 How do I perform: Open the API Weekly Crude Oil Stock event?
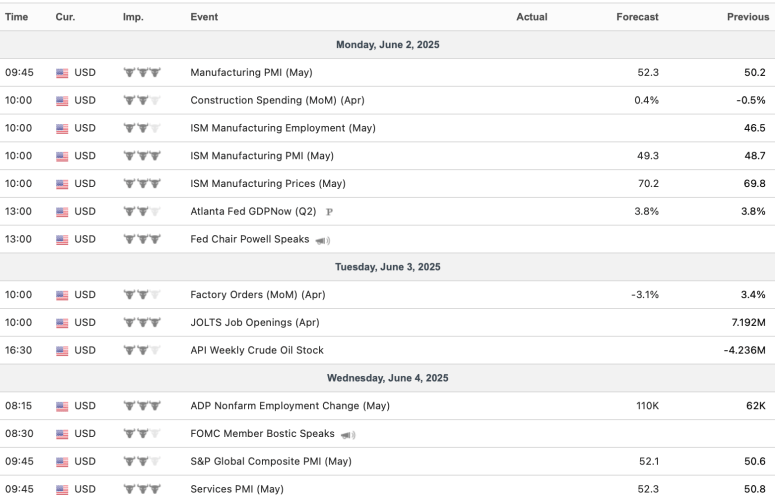click(257, 350)
